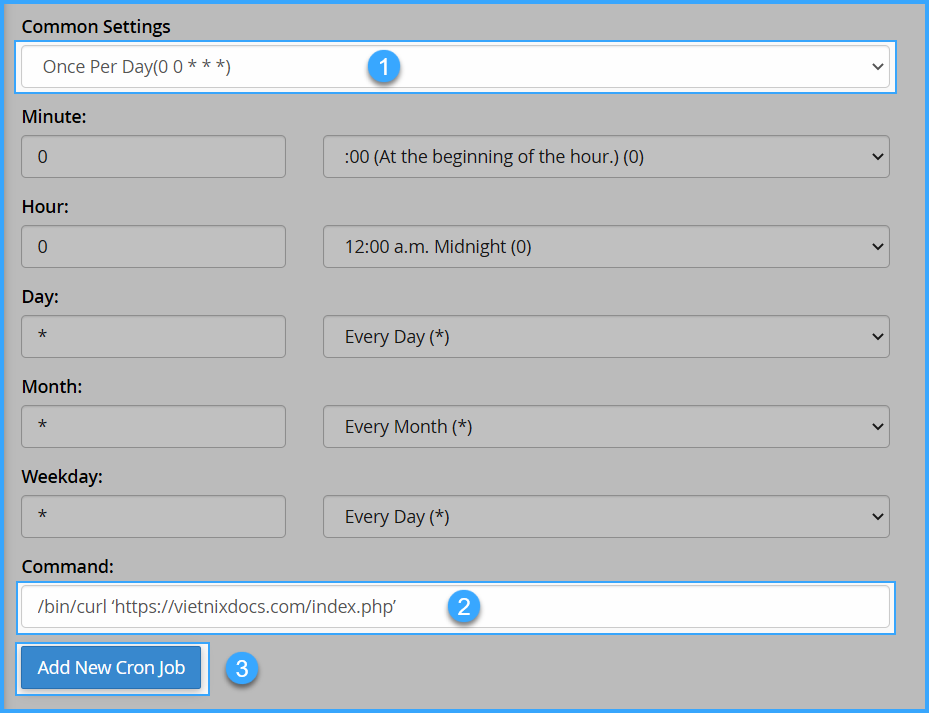Screen dimensions: 929x713
Task: Click the Minute text input field
Action: click(x=153, y=157)
